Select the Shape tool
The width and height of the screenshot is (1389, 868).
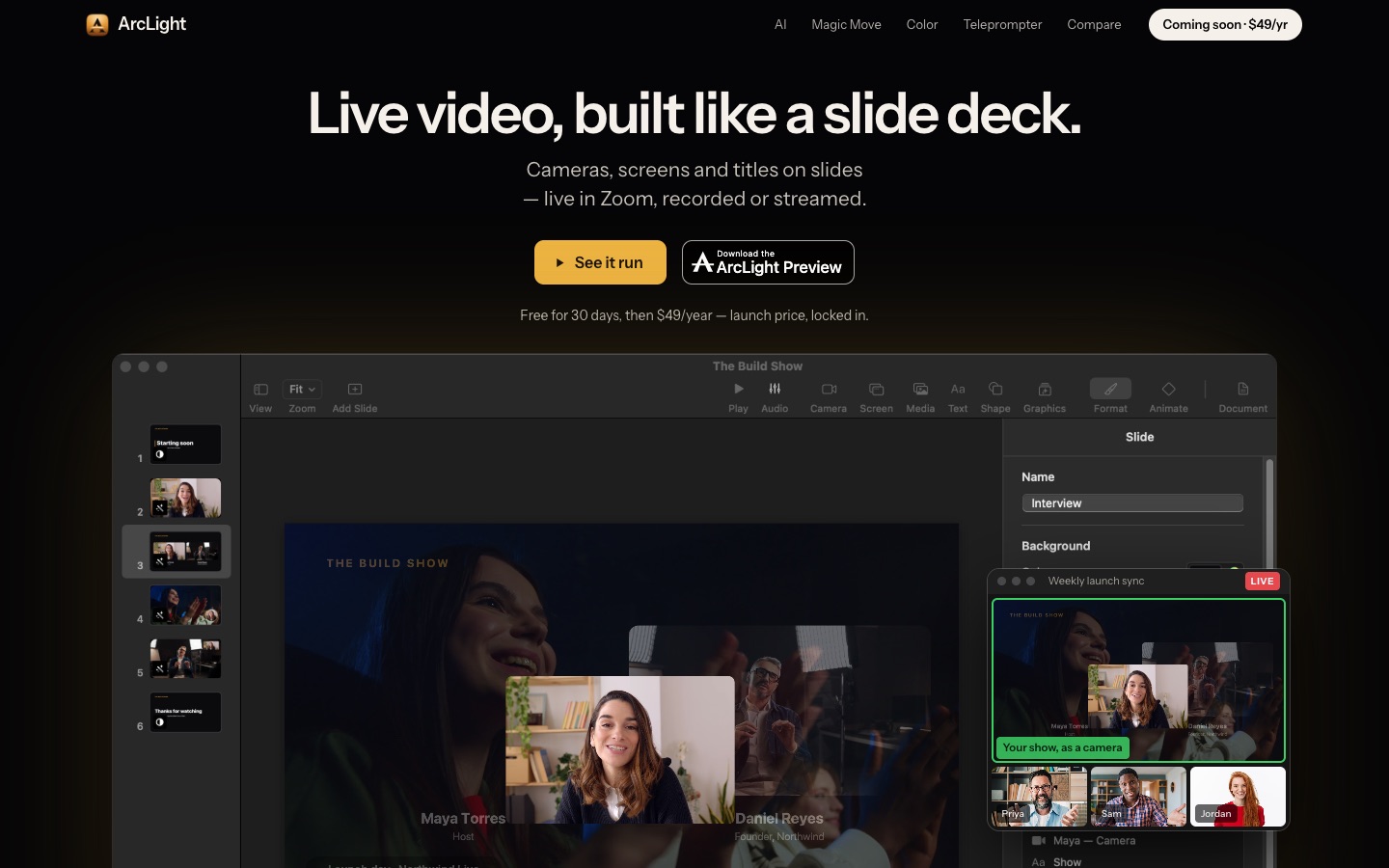coord(995,389)
